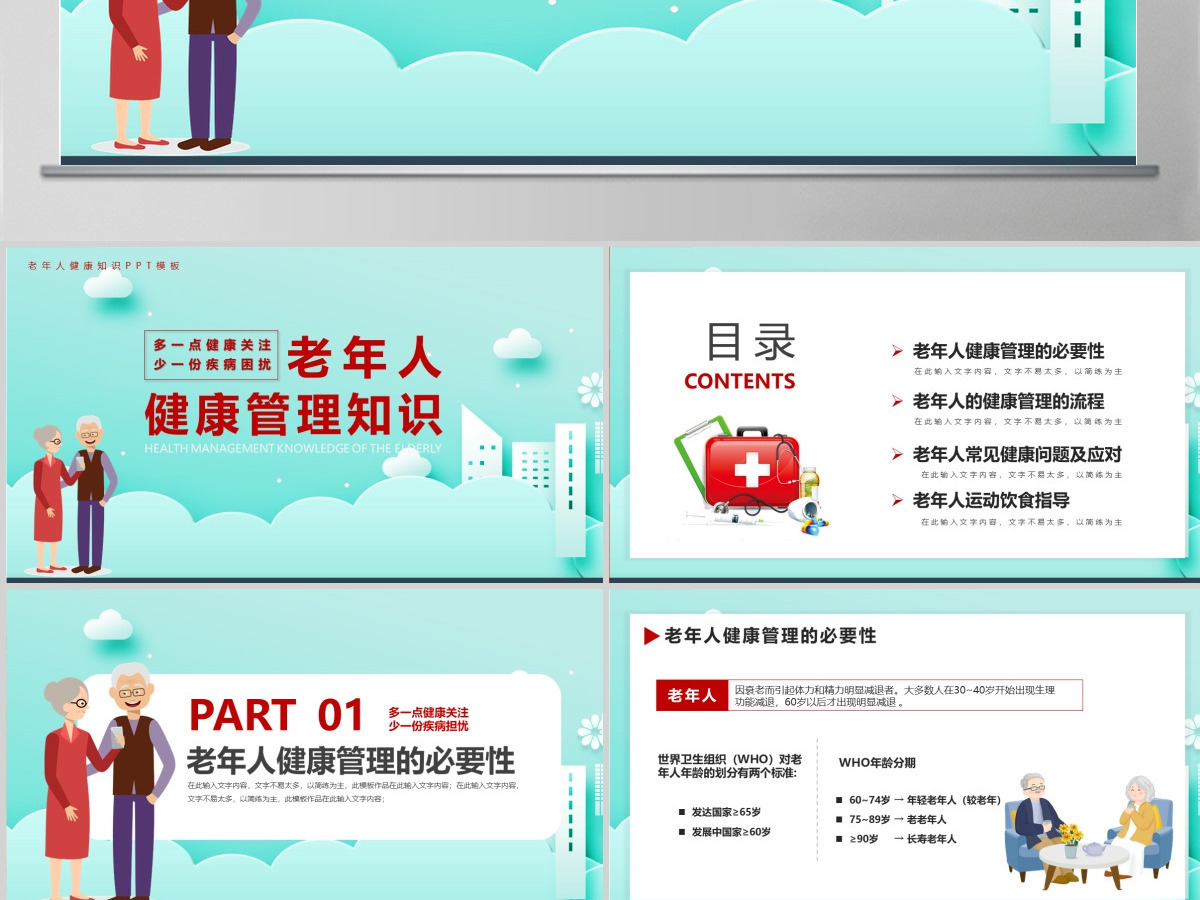Click the red arrow bullet beside 老年人常见健康问题及应对
This screenshot has height=900, width=1200.
[898, 454]
